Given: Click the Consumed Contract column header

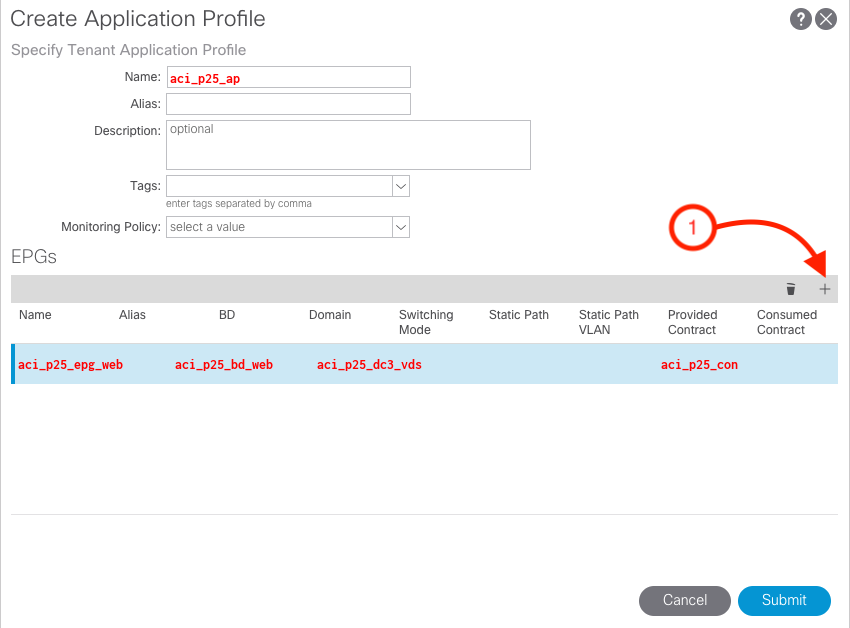Looking at the screenshot, I should click(x=786, y=322).
